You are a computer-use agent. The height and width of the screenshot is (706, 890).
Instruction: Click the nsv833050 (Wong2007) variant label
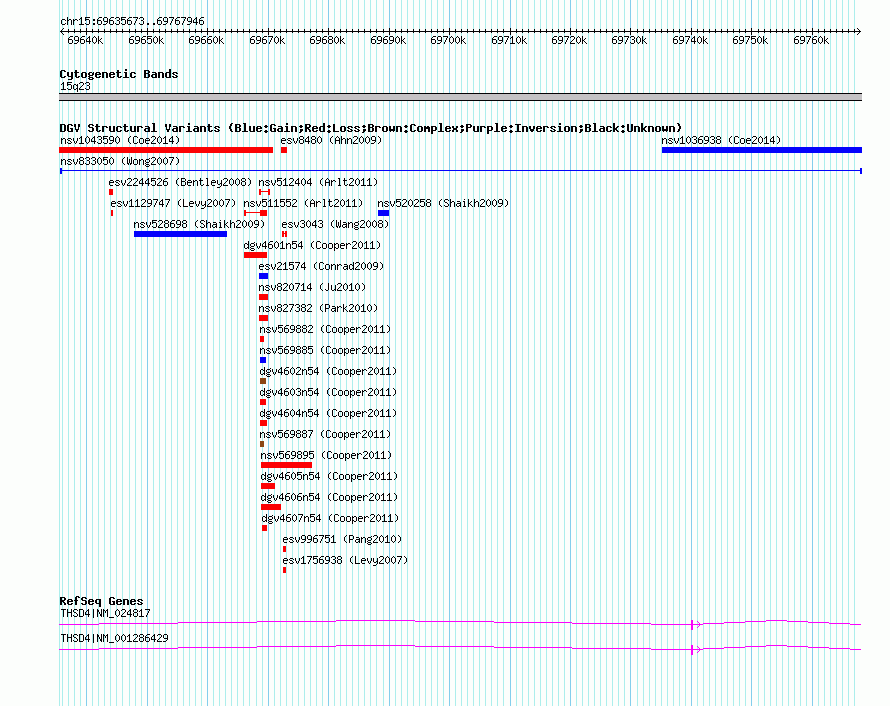click(120, 161)
